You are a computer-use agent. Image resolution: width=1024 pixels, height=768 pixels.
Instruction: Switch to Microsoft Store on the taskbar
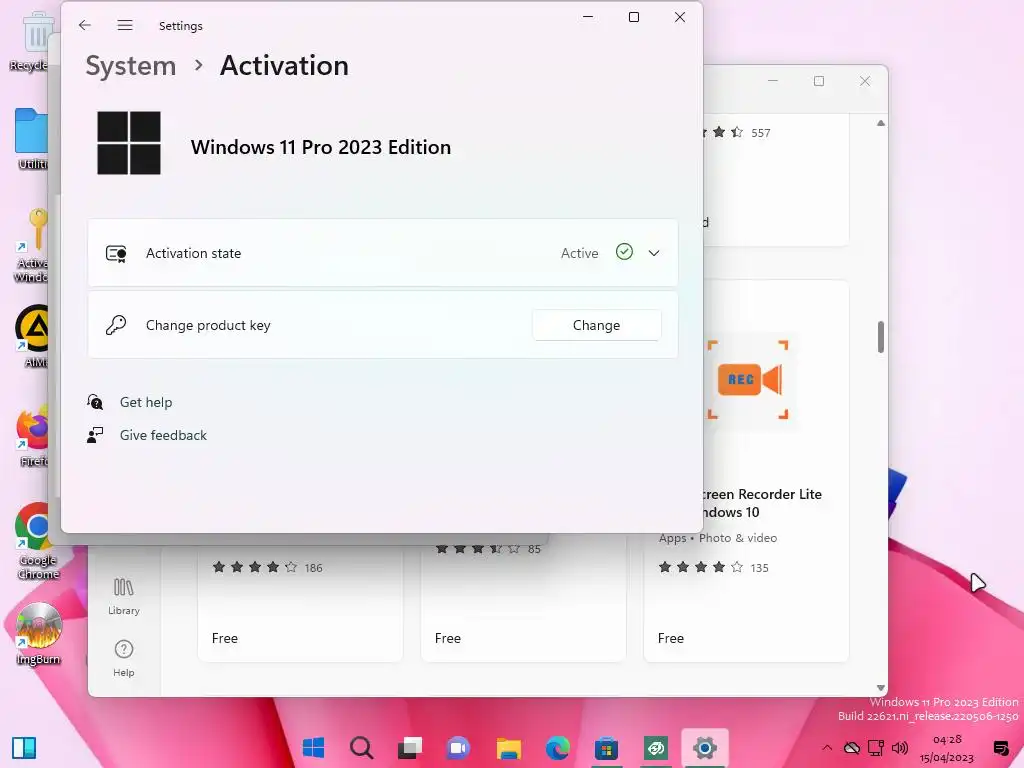(606, 748)
